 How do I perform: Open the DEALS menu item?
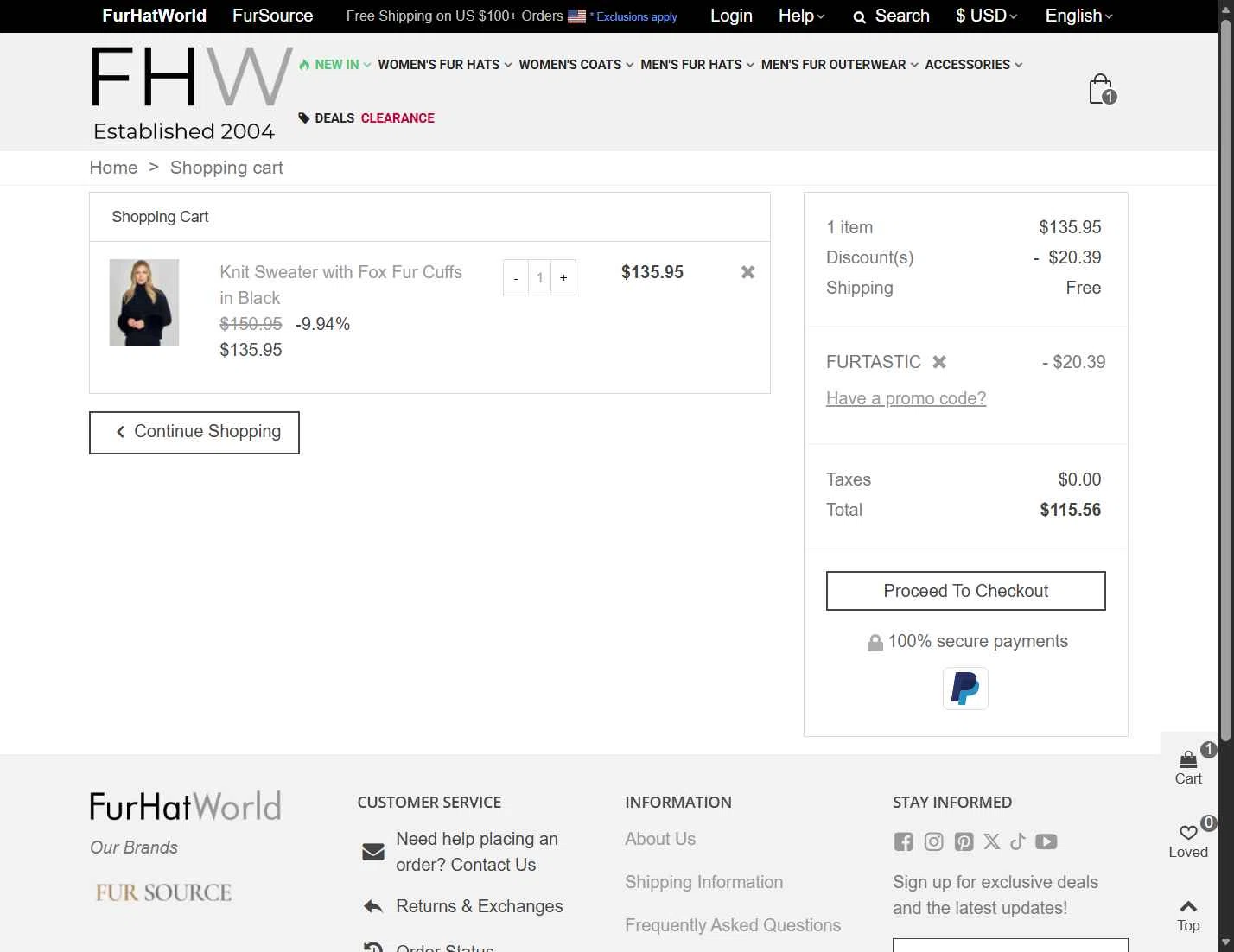pos(327,118)
